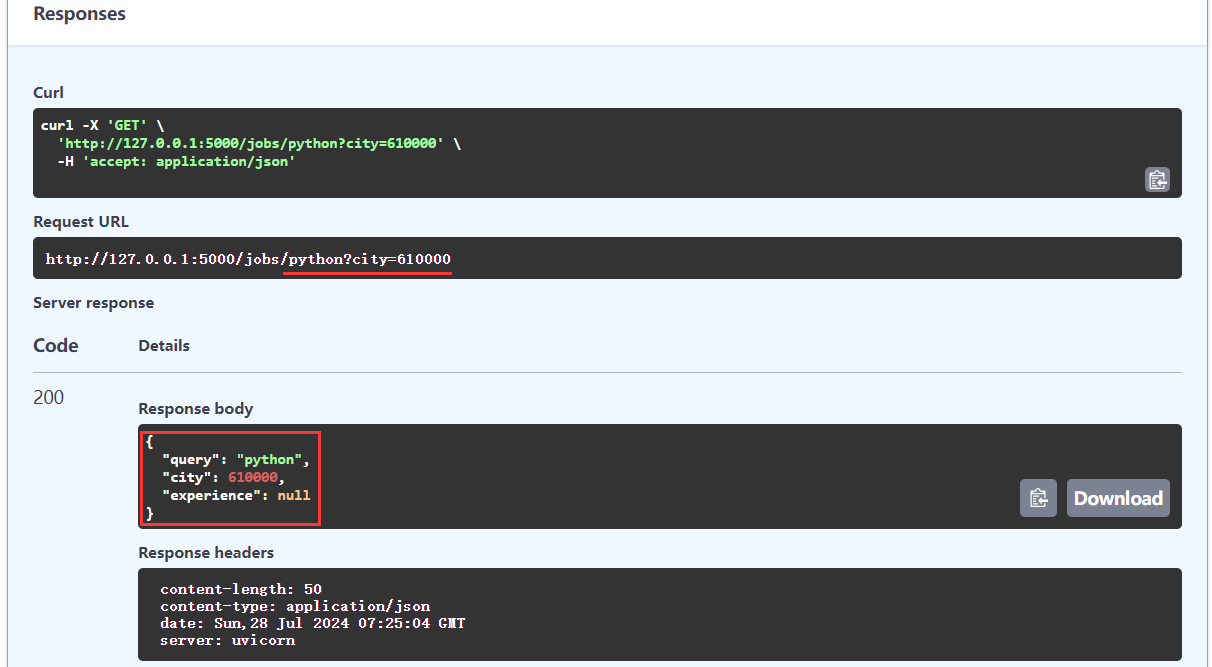Click the server: uvicorn header line
This screenshot has height=667, width=1212.
click(227, 640)
